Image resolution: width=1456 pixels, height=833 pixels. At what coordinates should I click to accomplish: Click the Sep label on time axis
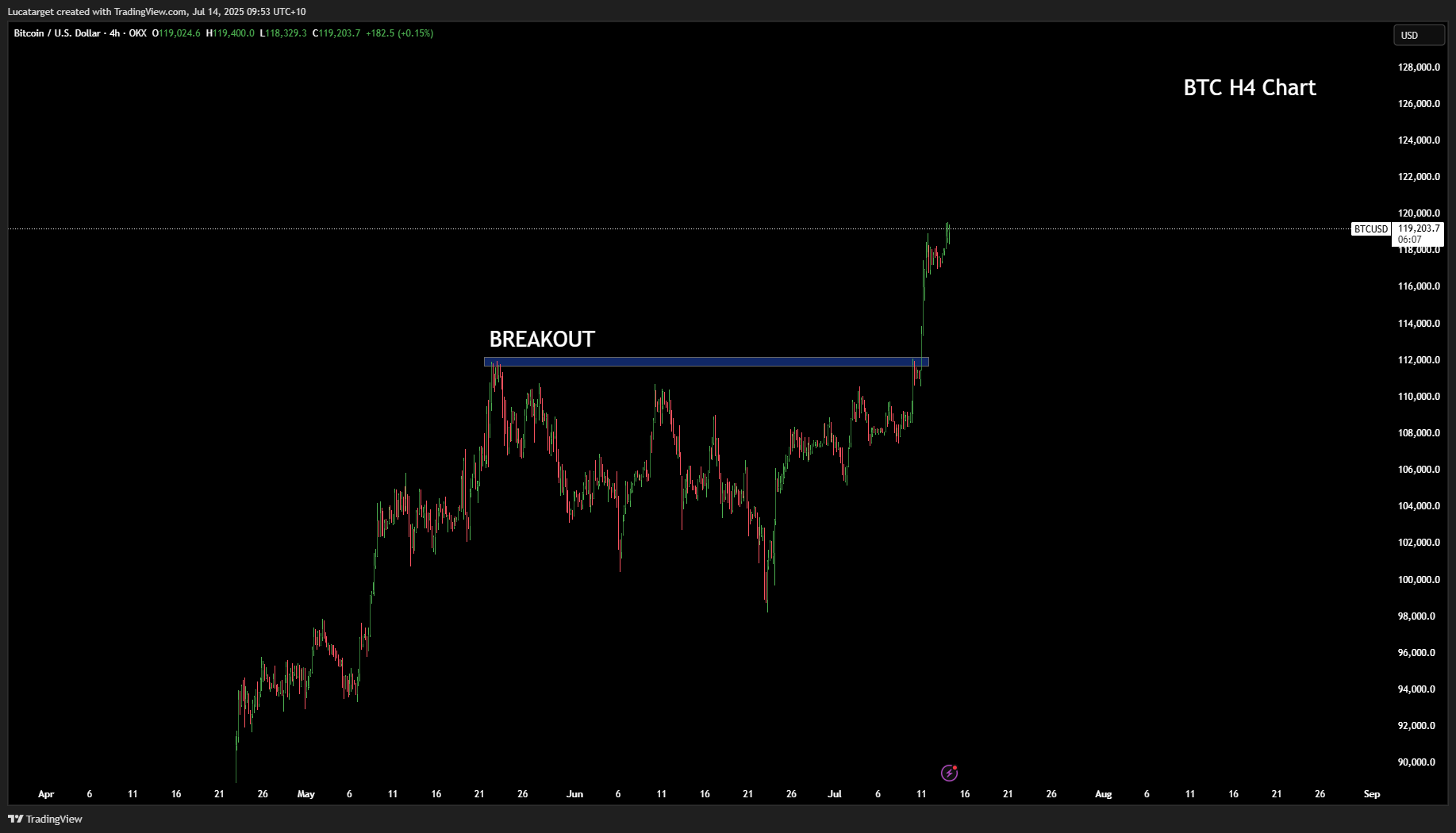point(1372,794)
